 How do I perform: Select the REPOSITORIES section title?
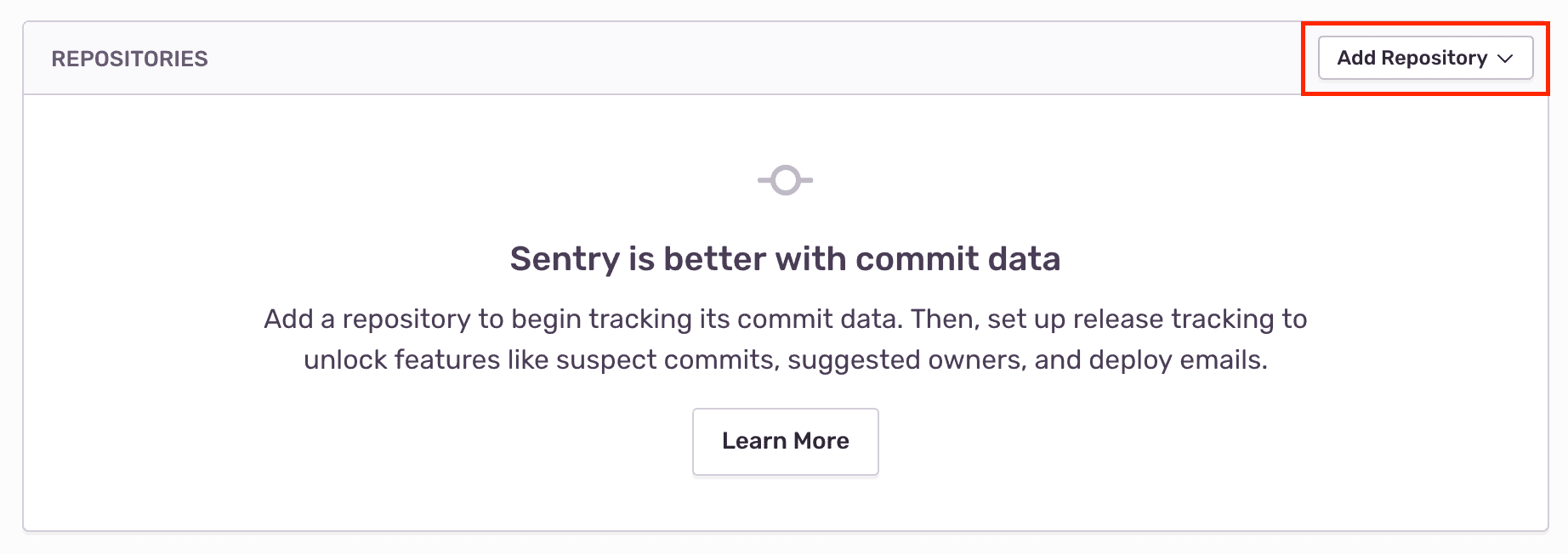130,58
